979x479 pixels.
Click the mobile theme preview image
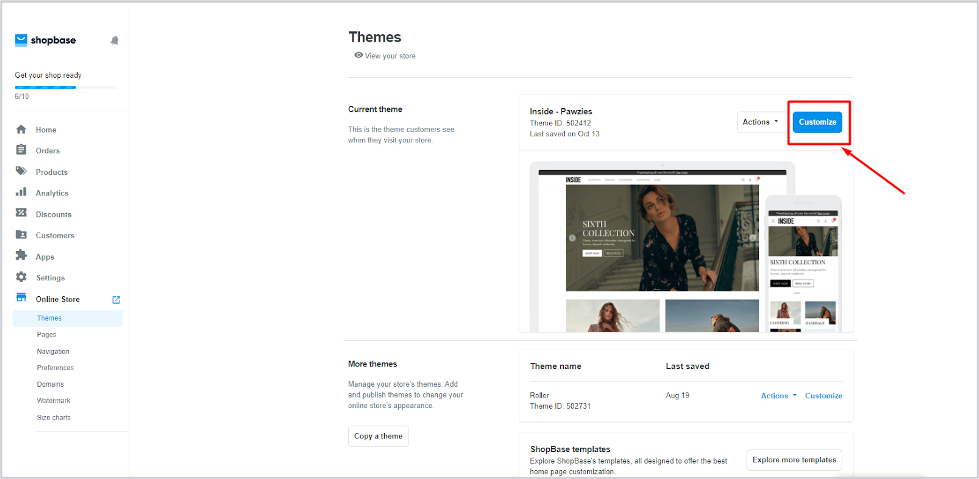804,264
